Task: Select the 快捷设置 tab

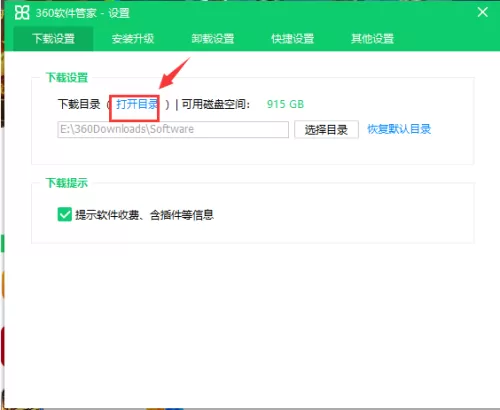Action: [292, 39]
